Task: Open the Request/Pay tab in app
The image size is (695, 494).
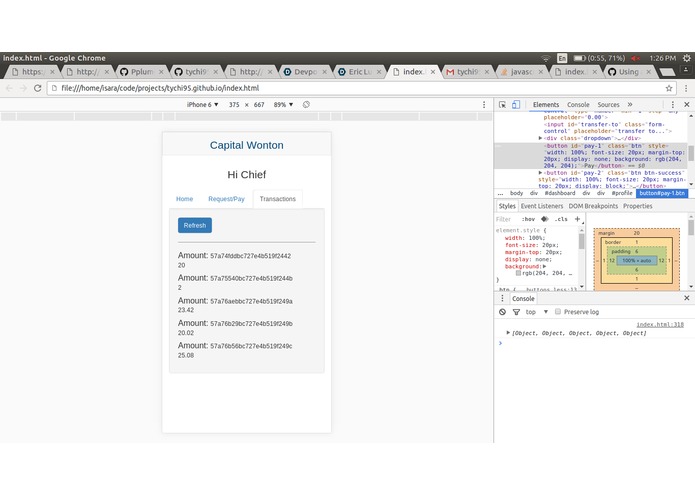Action: (226, 199)
